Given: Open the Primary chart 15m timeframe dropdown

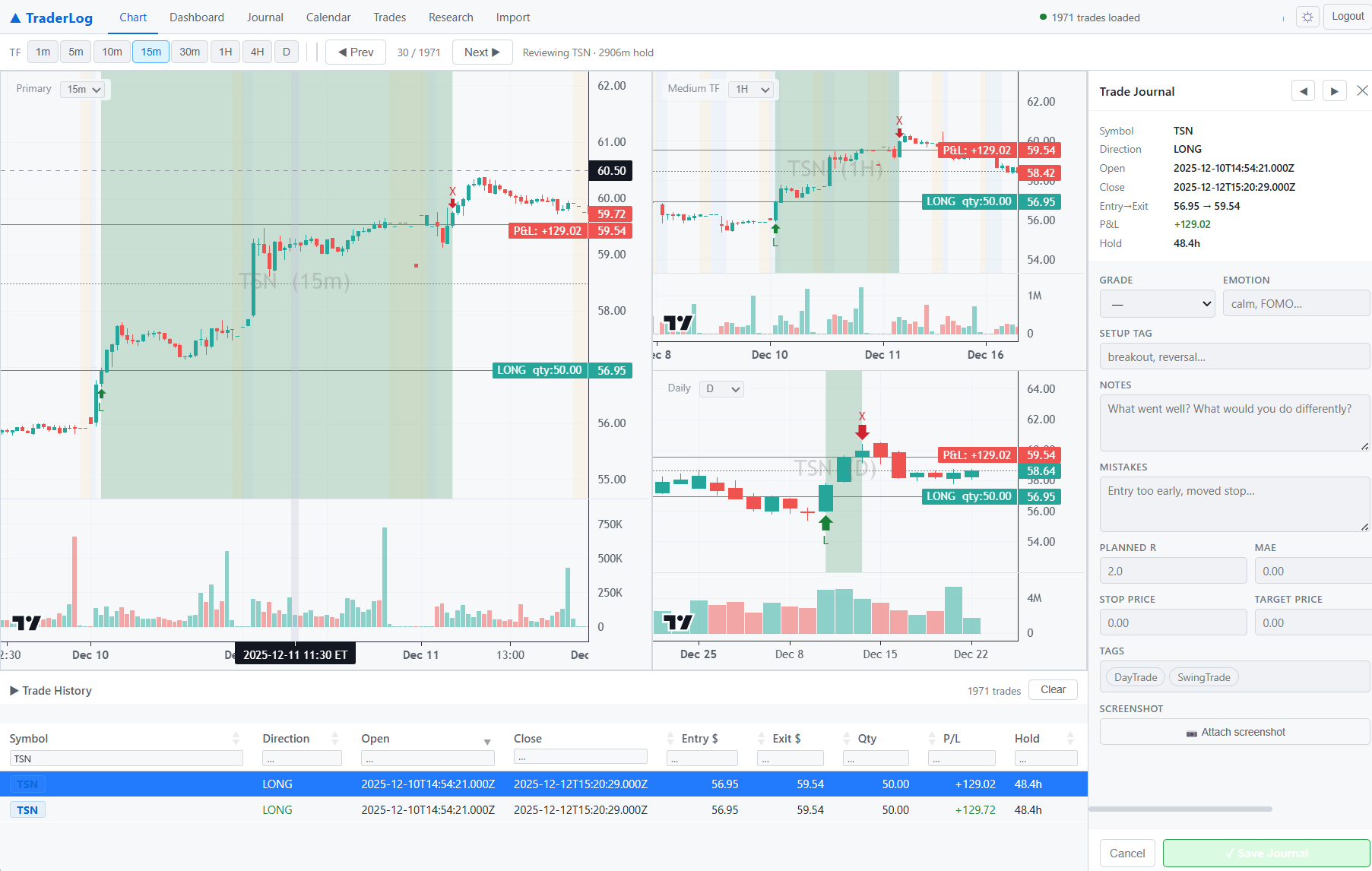Looking at the screenshot, I should pyautogui.click(x=84, y=89).
